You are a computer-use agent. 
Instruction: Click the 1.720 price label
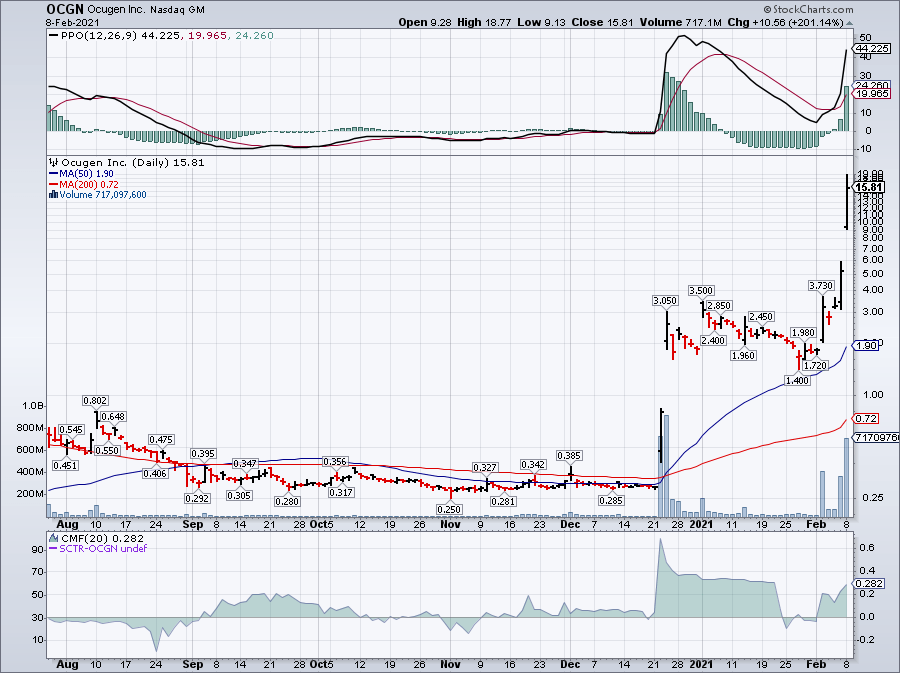click(x=815, y=365)
